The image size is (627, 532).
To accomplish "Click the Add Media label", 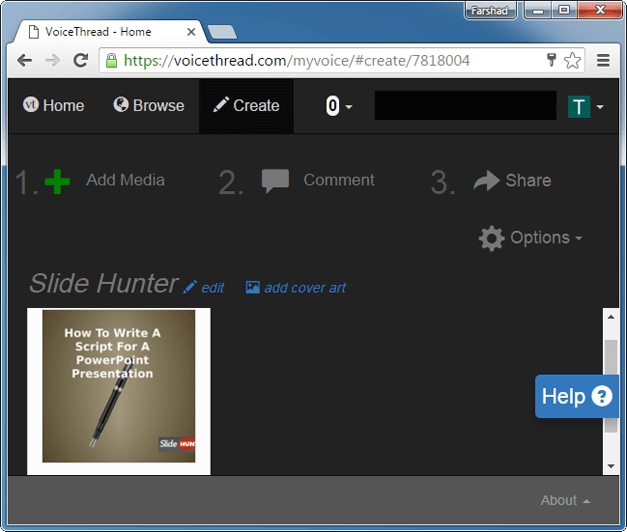I will 126,180.
